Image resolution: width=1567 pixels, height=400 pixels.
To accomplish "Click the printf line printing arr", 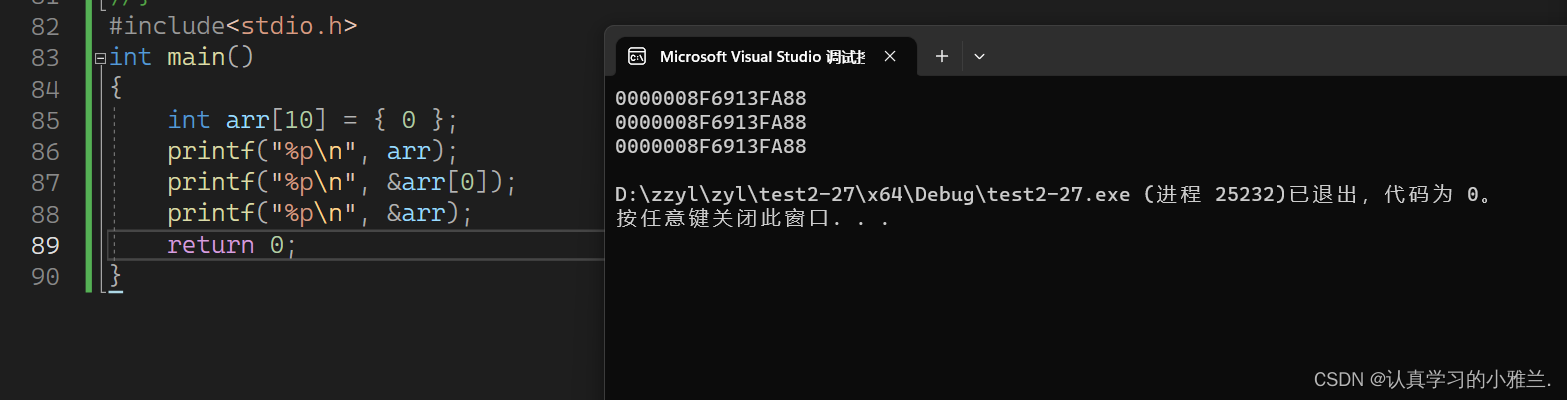I will [x=312, y=152].
